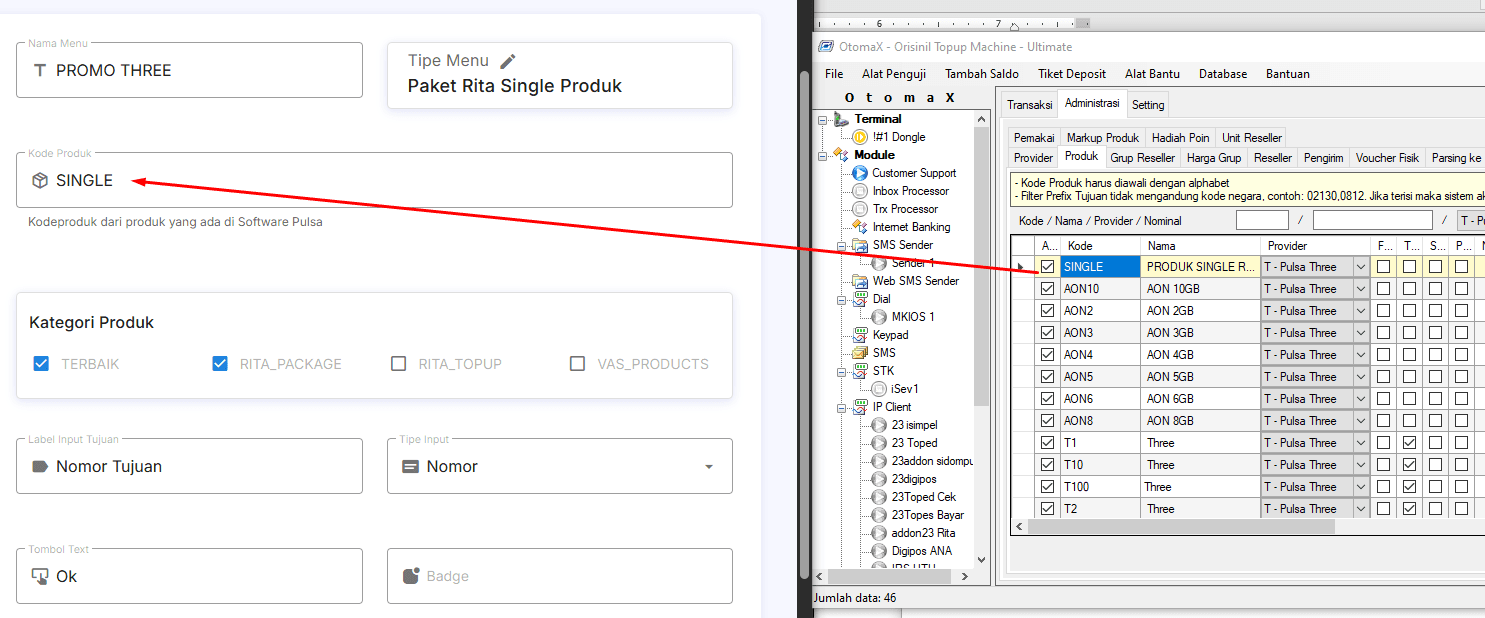The width and height of the screenshot is (1485, 618).
Task: Click the Customer Support tree icon
Action: (860, 173)
